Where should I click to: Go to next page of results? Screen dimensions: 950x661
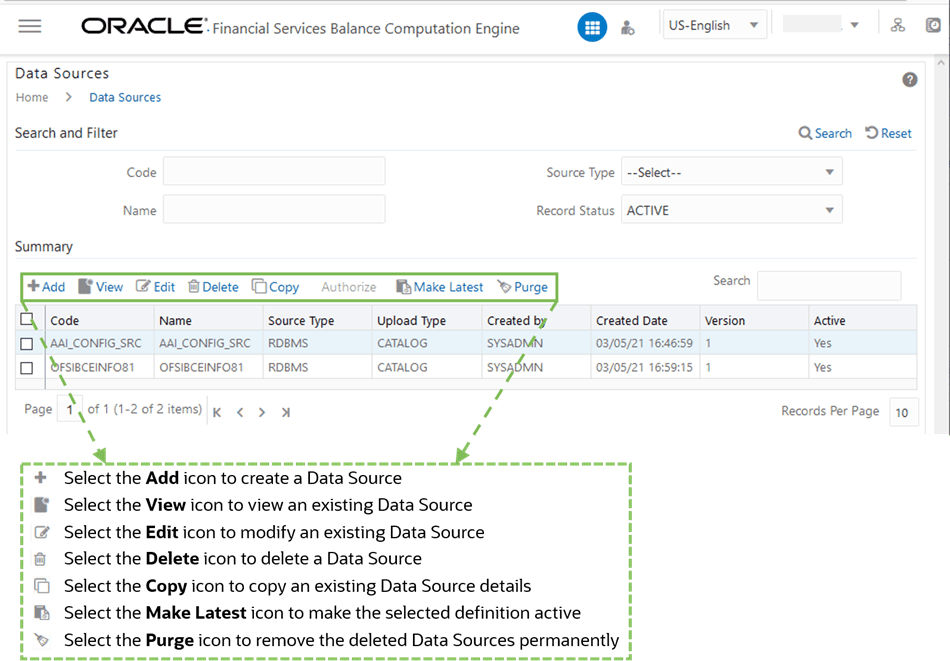[x=262, y=413]
